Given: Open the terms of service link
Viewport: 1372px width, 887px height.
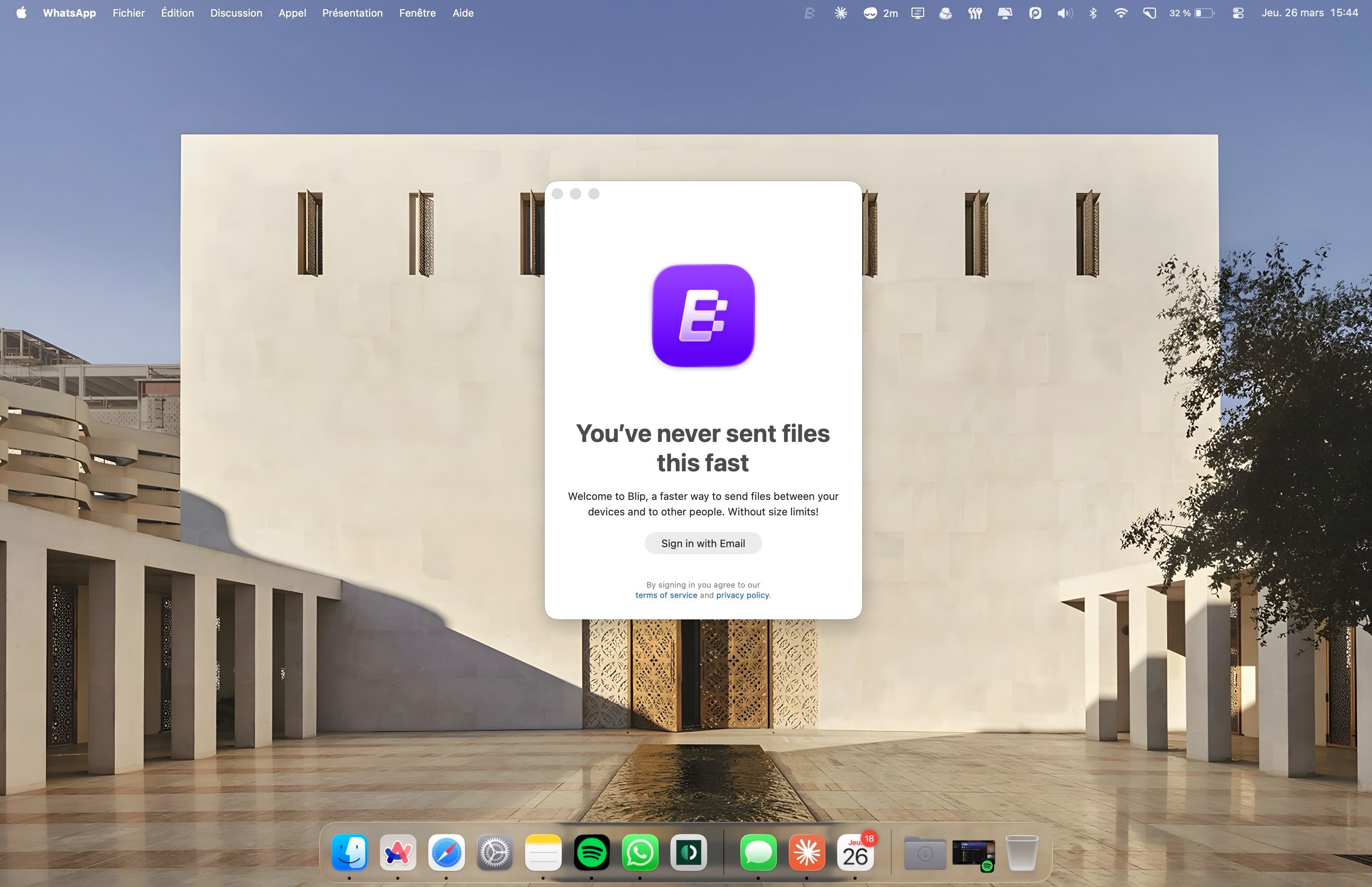Looking at the screenshot, I should [666, 595].
